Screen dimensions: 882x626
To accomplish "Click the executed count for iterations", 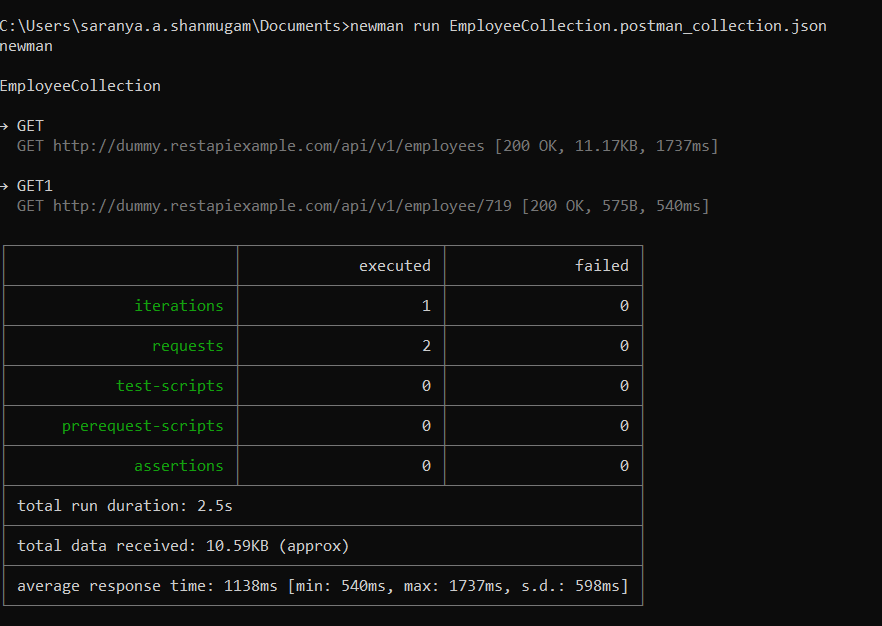I will tap(426, 306).
